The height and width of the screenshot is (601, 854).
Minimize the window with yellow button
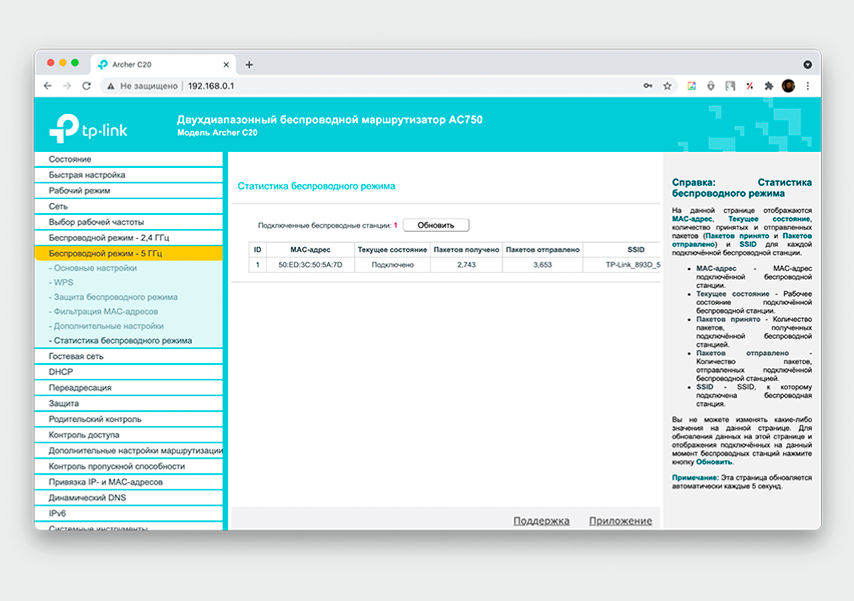63,63
